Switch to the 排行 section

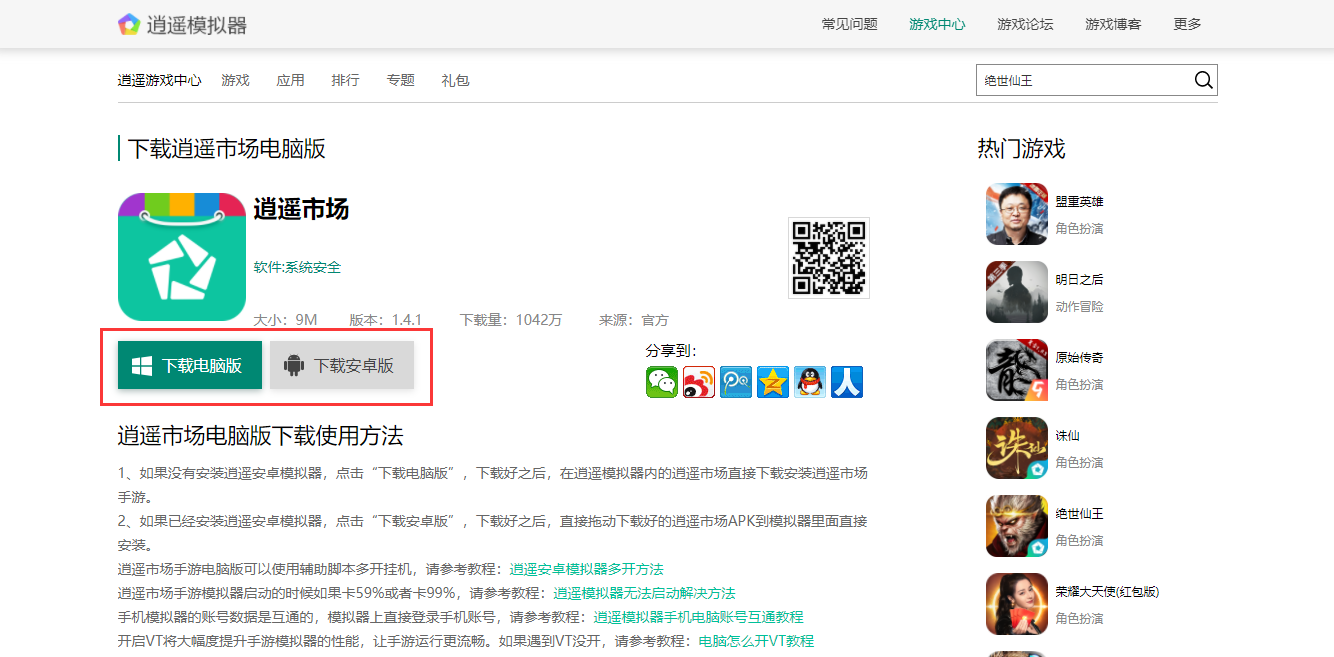(x=345, y=80)
